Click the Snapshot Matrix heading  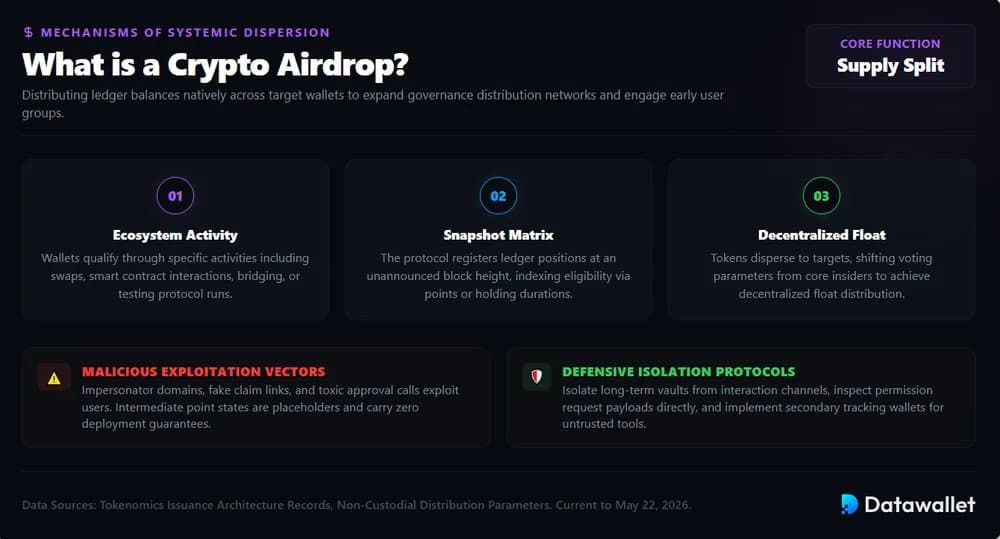(498, 235)
